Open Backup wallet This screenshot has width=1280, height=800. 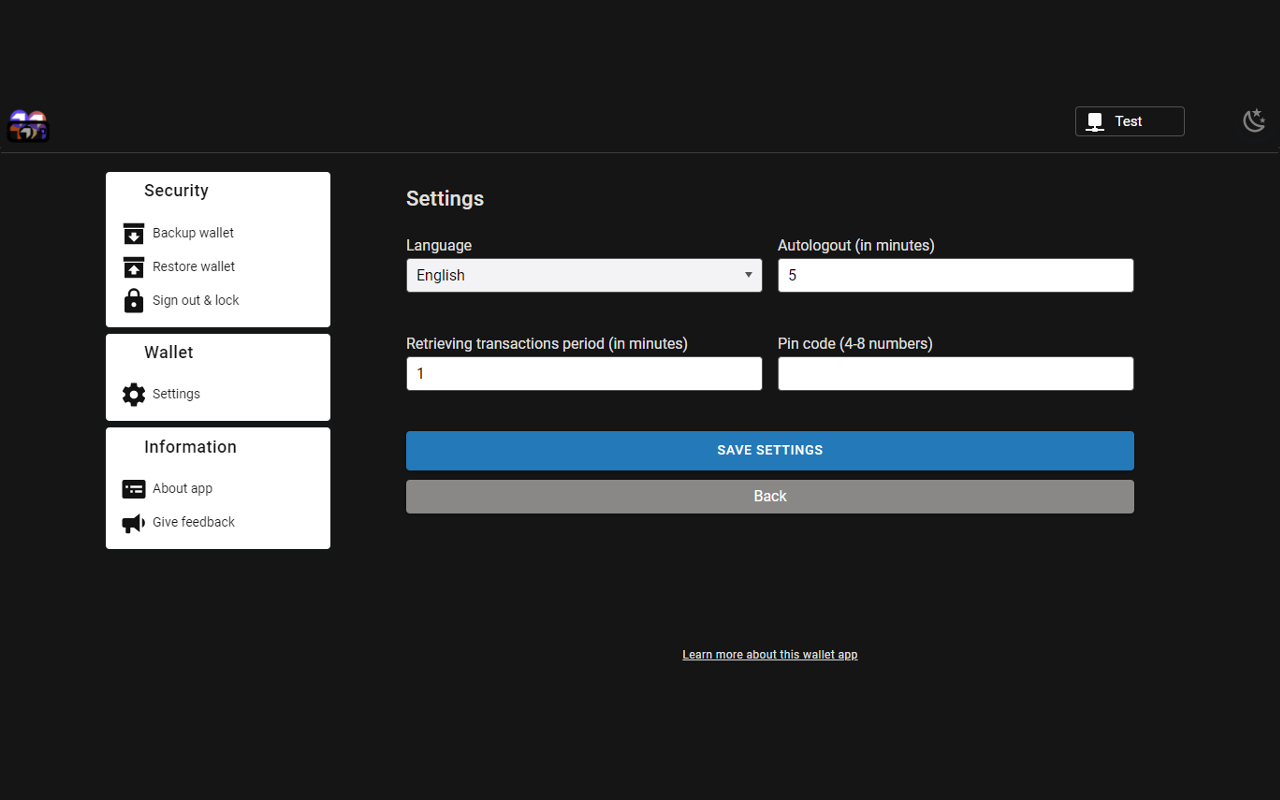click(193, 233)
